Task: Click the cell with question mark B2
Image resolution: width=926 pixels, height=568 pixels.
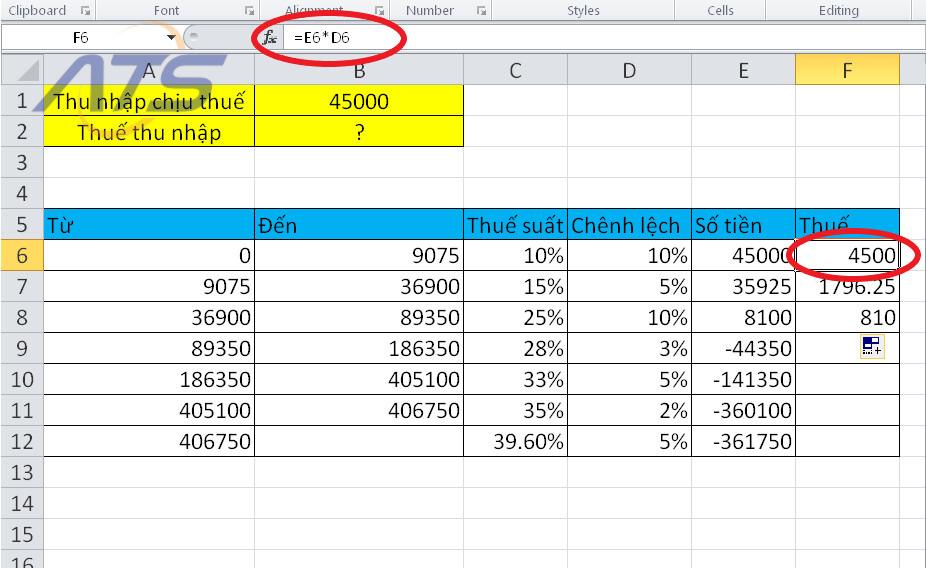Action: coord(359,132)
